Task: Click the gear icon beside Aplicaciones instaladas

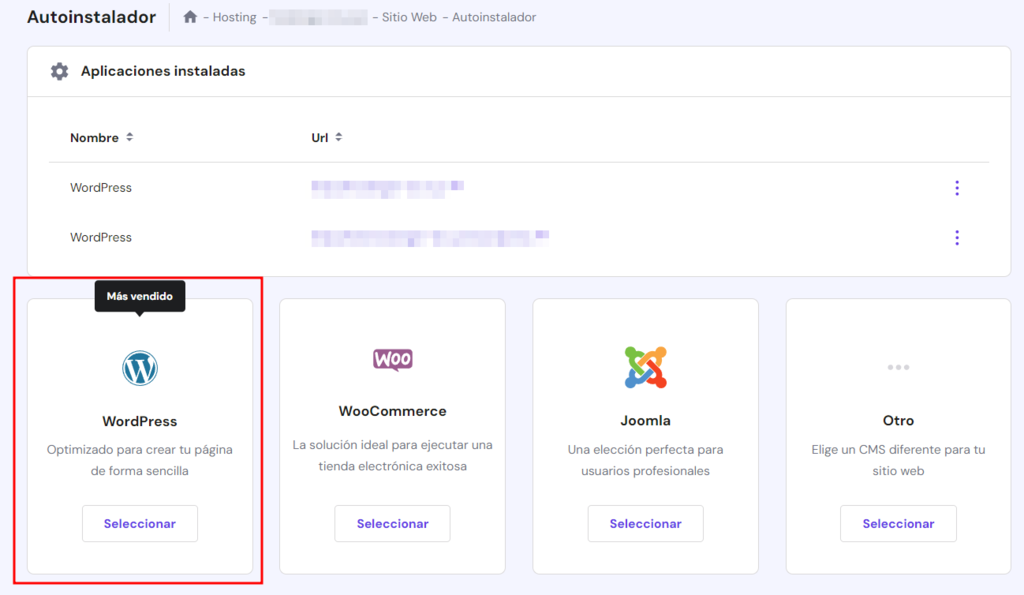Action: click(x=58, y=71)
